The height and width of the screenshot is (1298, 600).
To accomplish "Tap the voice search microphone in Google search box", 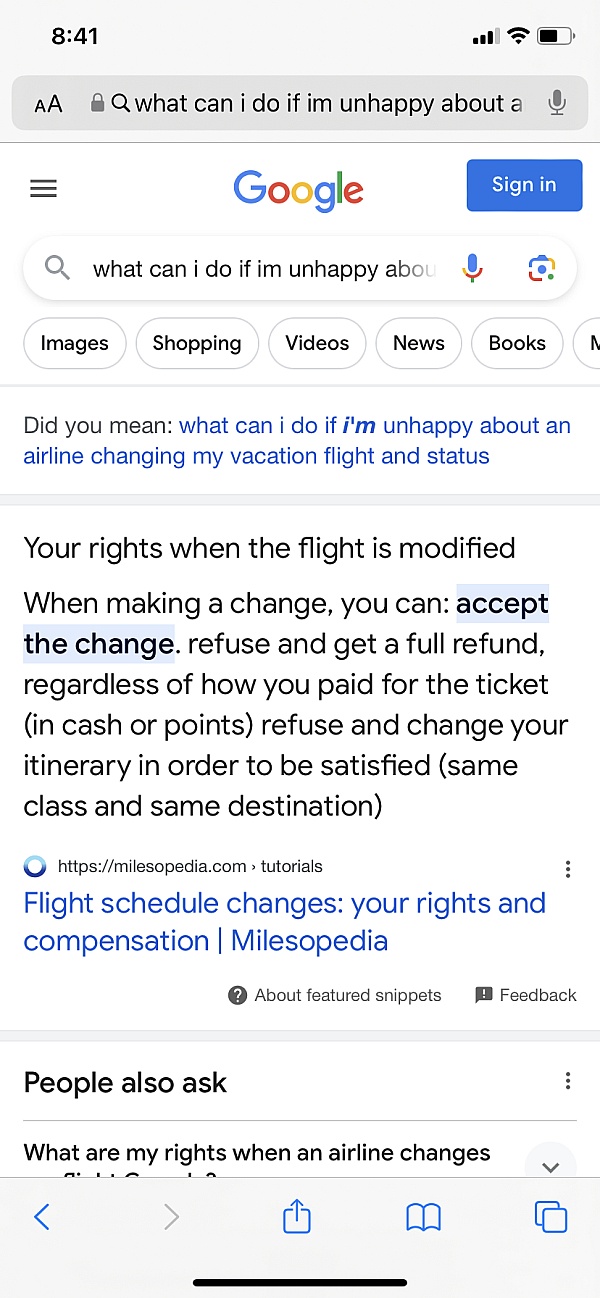I will (x=473, y=268).
